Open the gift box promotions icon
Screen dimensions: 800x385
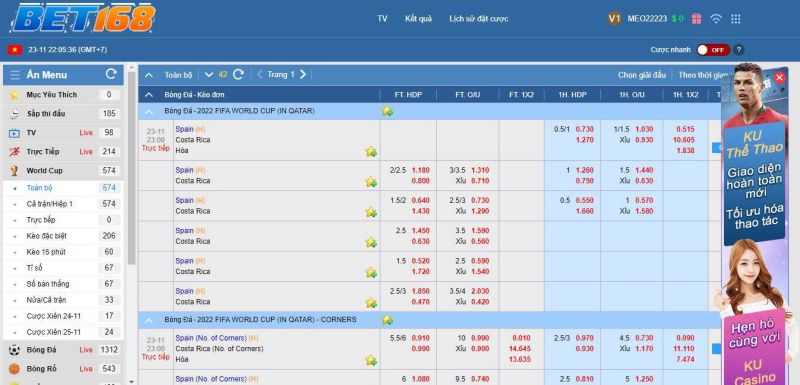(x=696, y=19)
